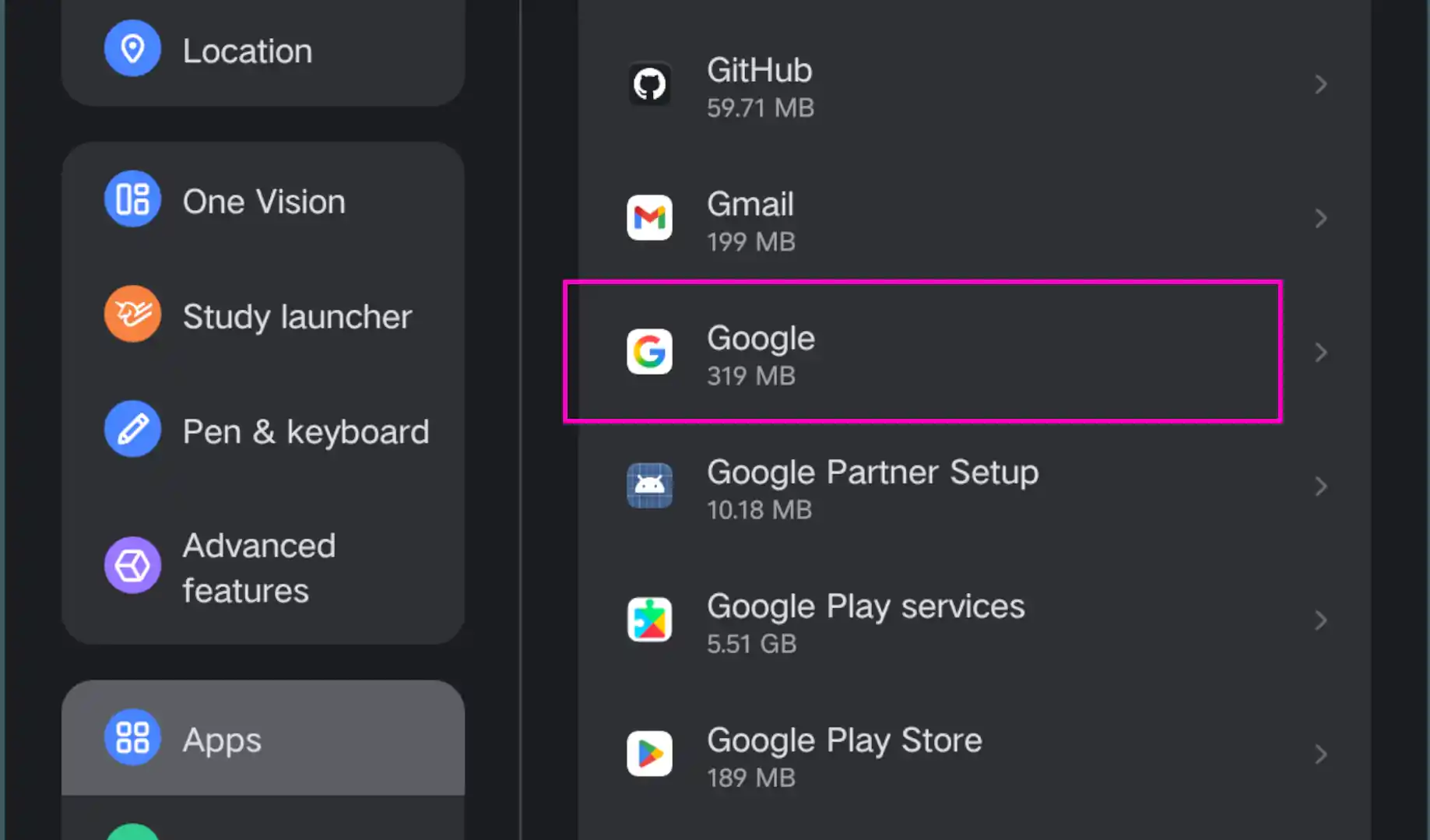Open Google Play services app info
Image resolution: width=1430 pixels, height=840 pixels.
(973, 621)
